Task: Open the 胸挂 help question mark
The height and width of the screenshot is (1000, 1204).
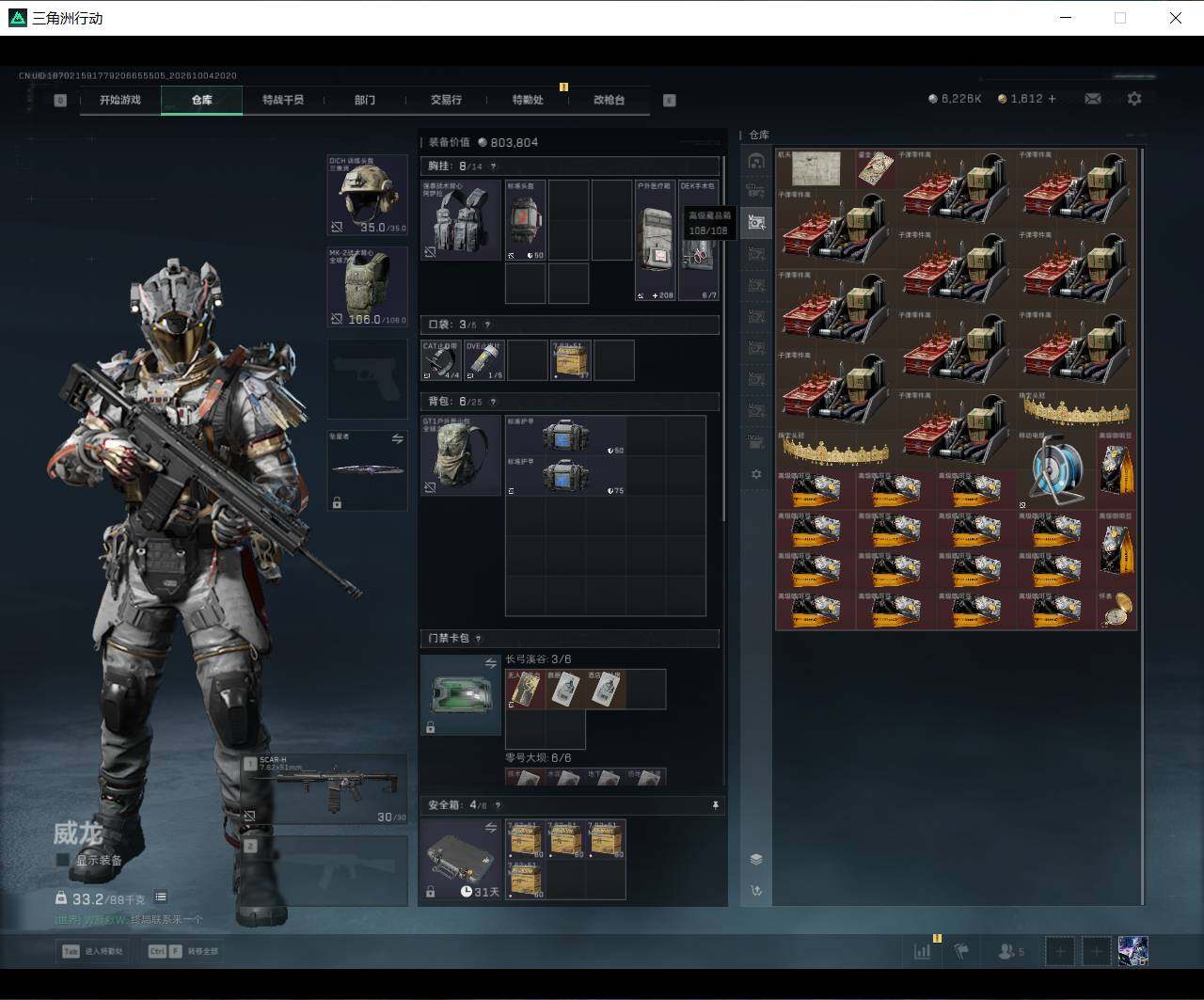Action: pyautogui.click(x=493, y=167)
